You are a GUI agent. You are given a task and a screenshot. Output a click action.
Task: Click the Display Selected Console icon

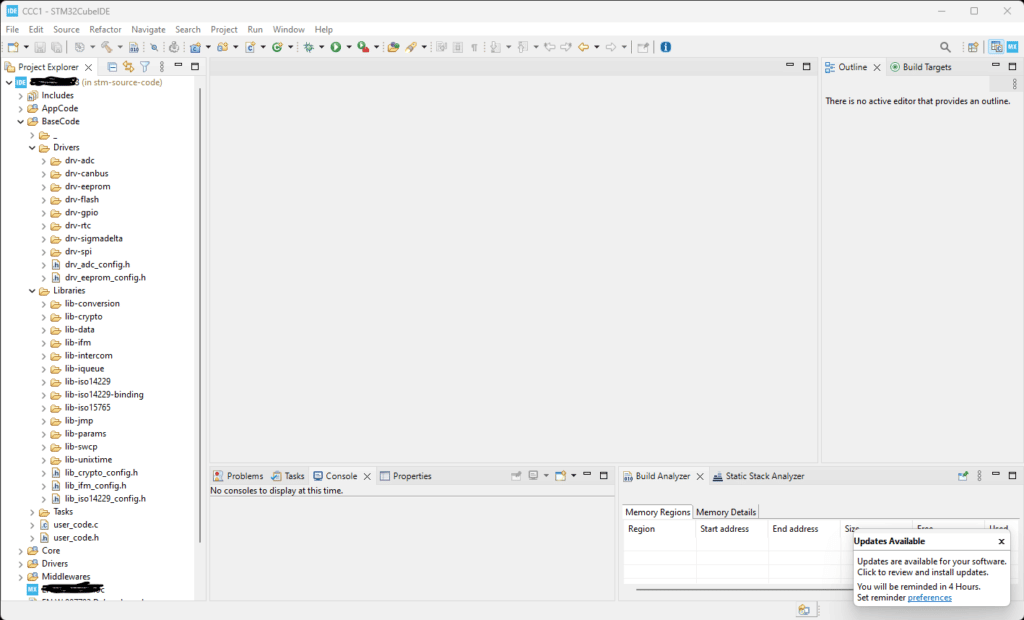pos(534,476)
